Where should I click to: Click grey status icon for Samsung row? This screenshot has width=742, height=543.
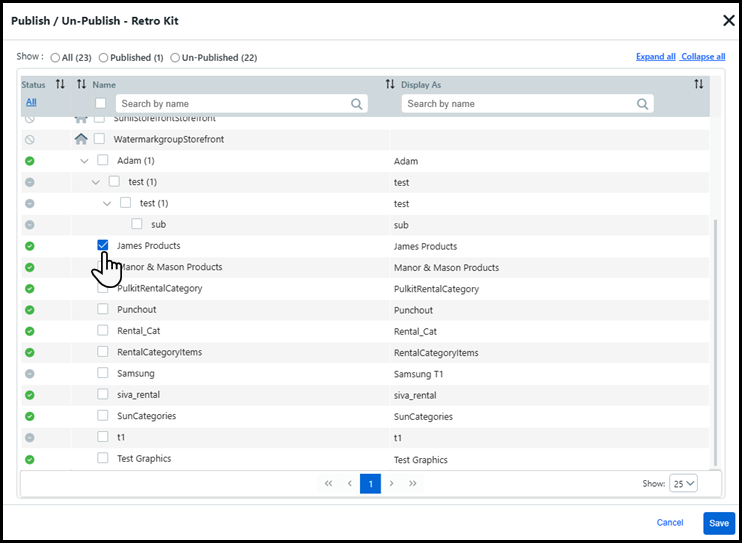[x=30, y=374]
